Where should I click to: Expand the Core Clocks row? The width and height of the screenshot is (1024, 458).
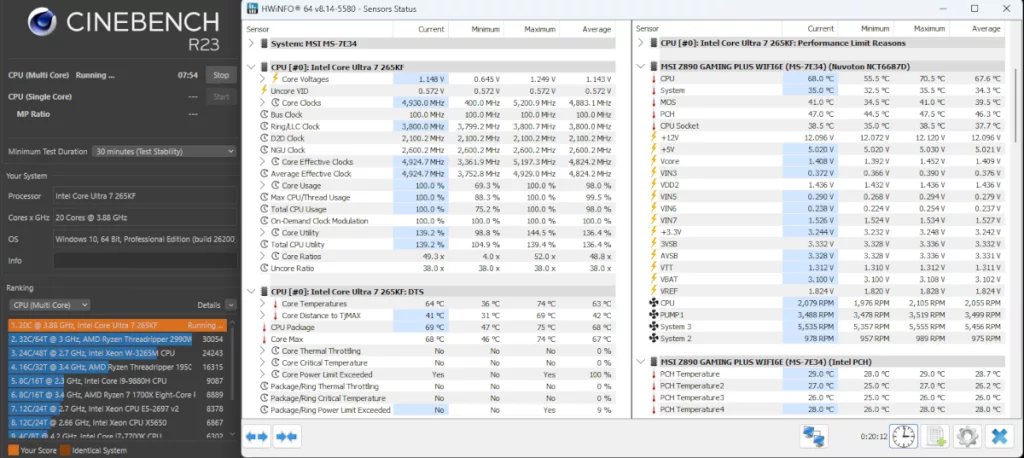263,103
